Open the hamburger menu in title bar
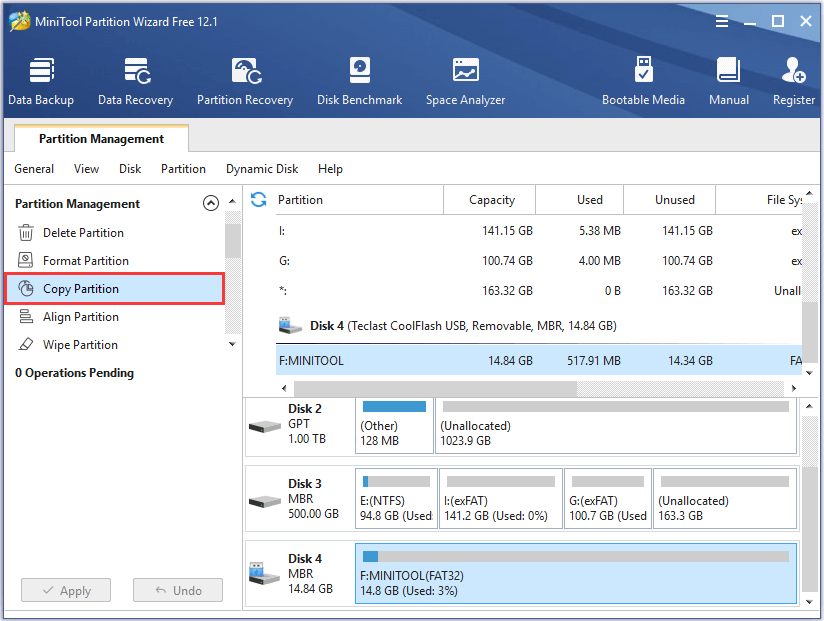Screen dimensions: 824x621 click(x=721, y=21)
